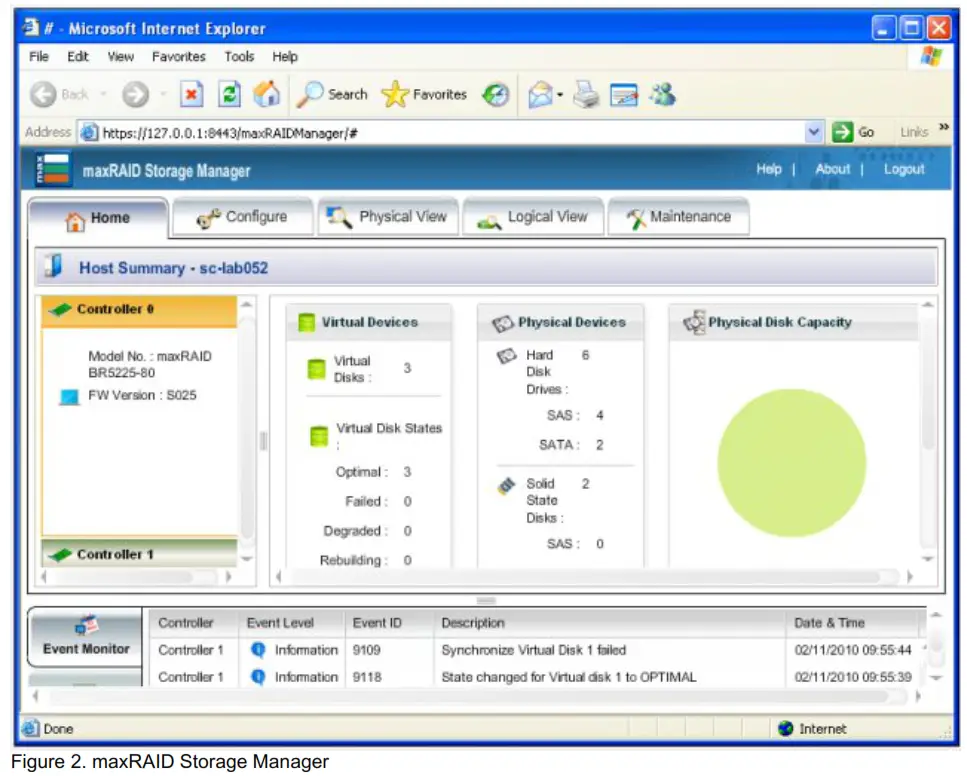Image resolution: width=967 pixels, height=776 pixels.
Task: Switch to the Logical View tab
Action: tap(533, 217)
